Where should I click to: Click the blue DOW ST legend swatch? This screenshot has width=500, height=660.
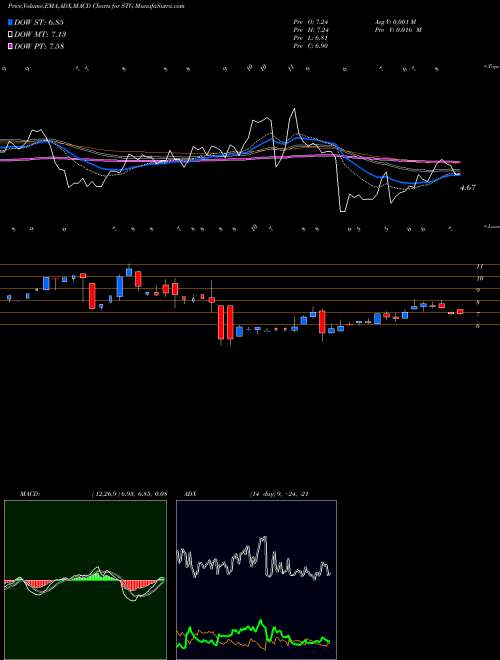(x=10, y=22)
